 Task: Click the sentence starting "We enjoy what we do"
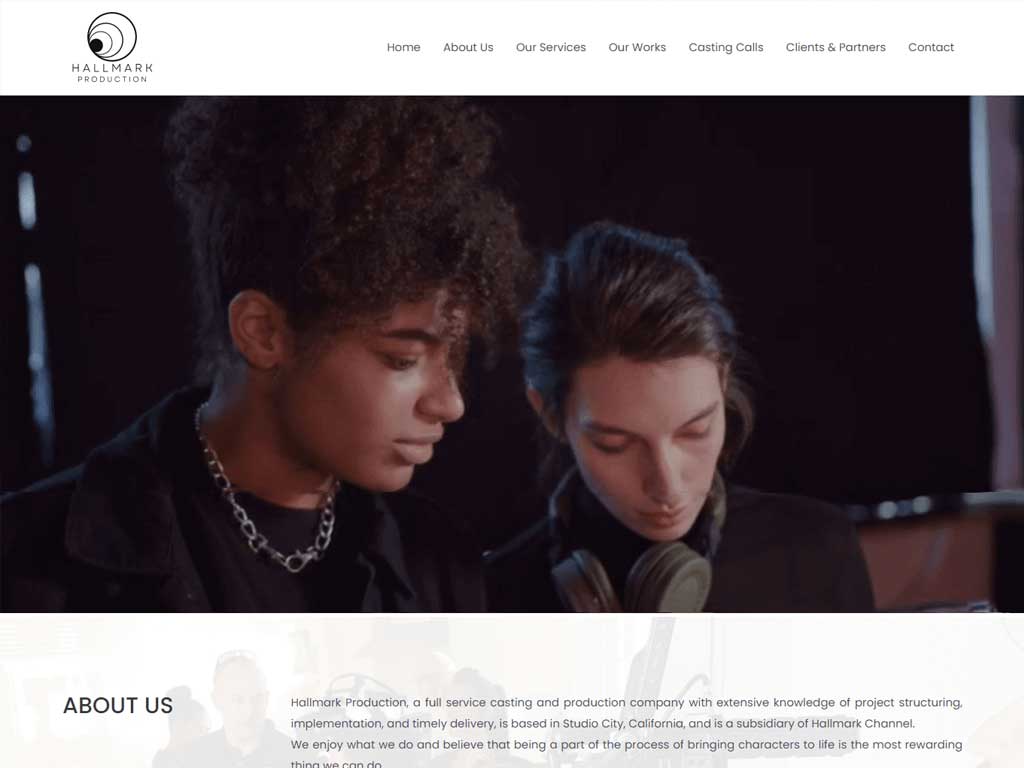tap(626, 753)
